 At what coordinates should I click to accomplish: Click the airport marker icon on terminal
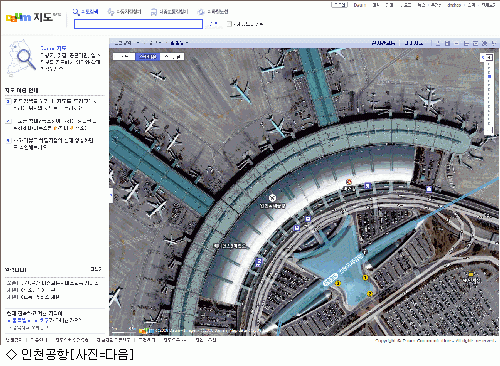[x=272, y=198]
